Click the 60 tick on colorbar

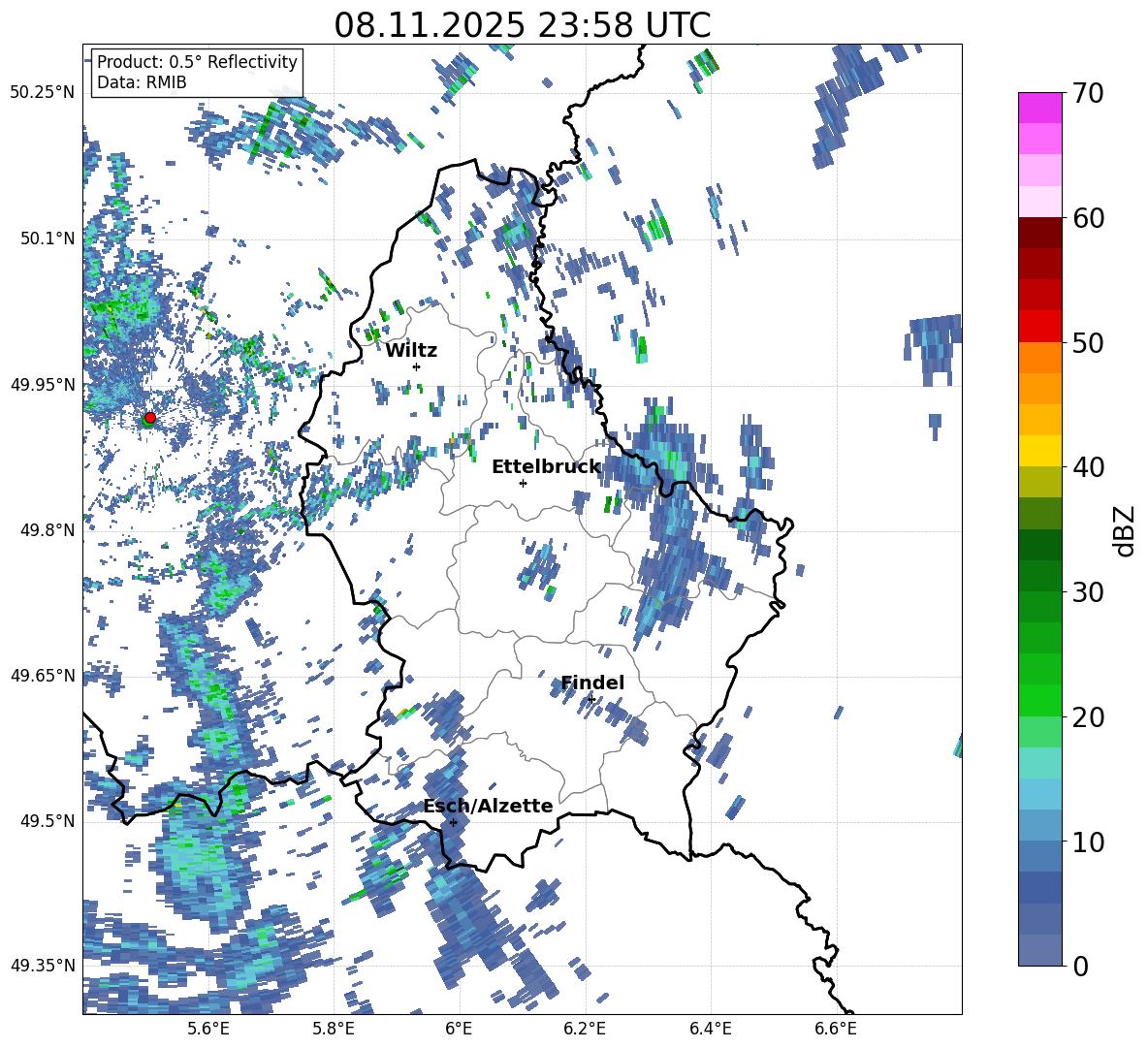coord(1087,218)
